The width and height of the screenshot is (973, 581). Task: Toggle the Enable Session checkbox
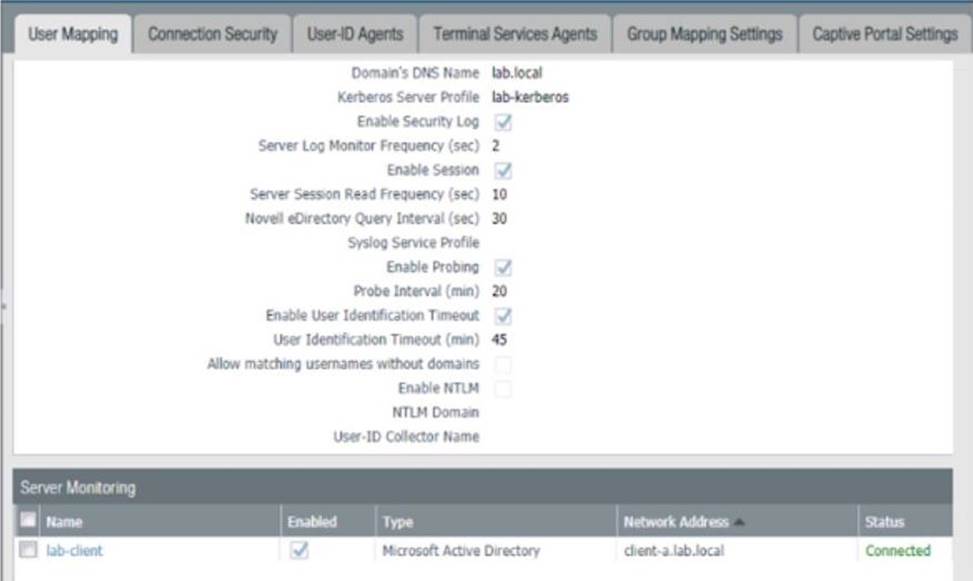coord(503,170)
